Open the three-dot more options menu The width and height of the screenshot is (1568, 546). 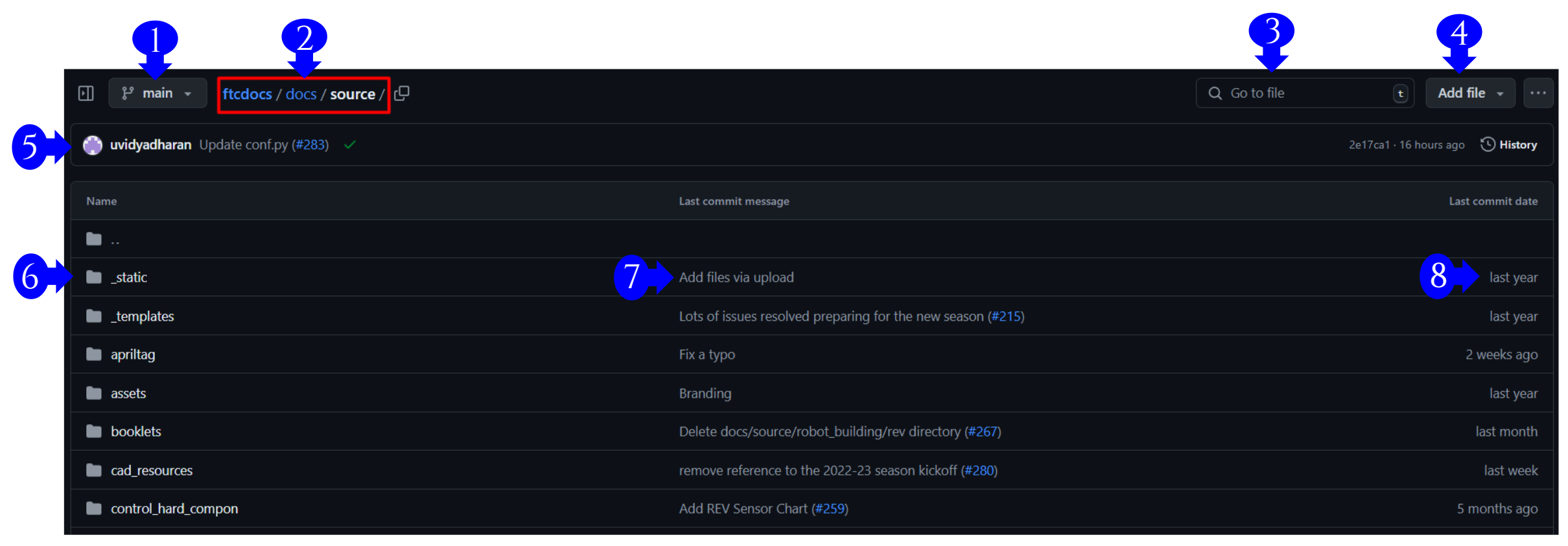point(1538,93)
